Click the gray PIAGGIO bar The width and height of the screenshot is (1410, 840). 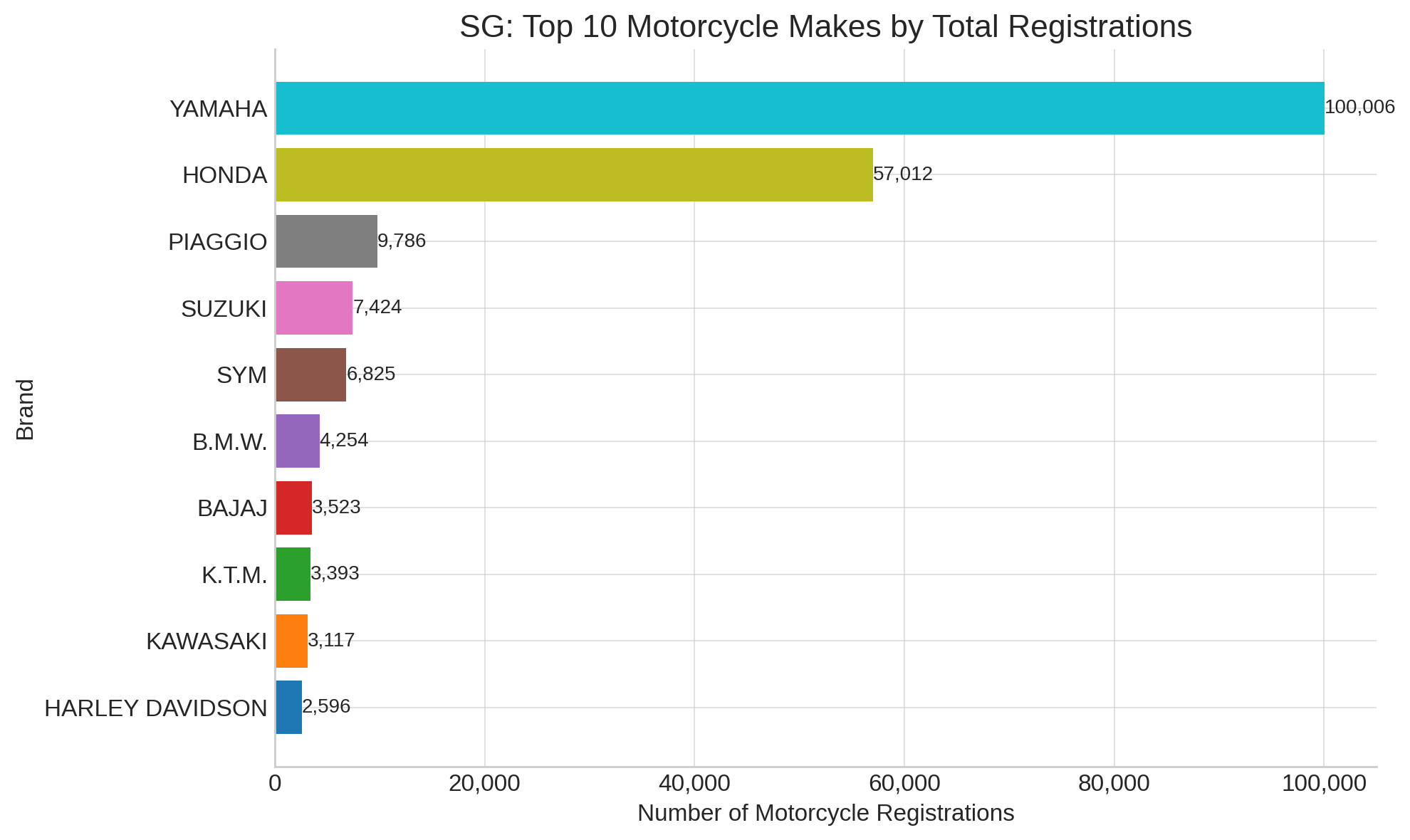[x=327, y=241]
